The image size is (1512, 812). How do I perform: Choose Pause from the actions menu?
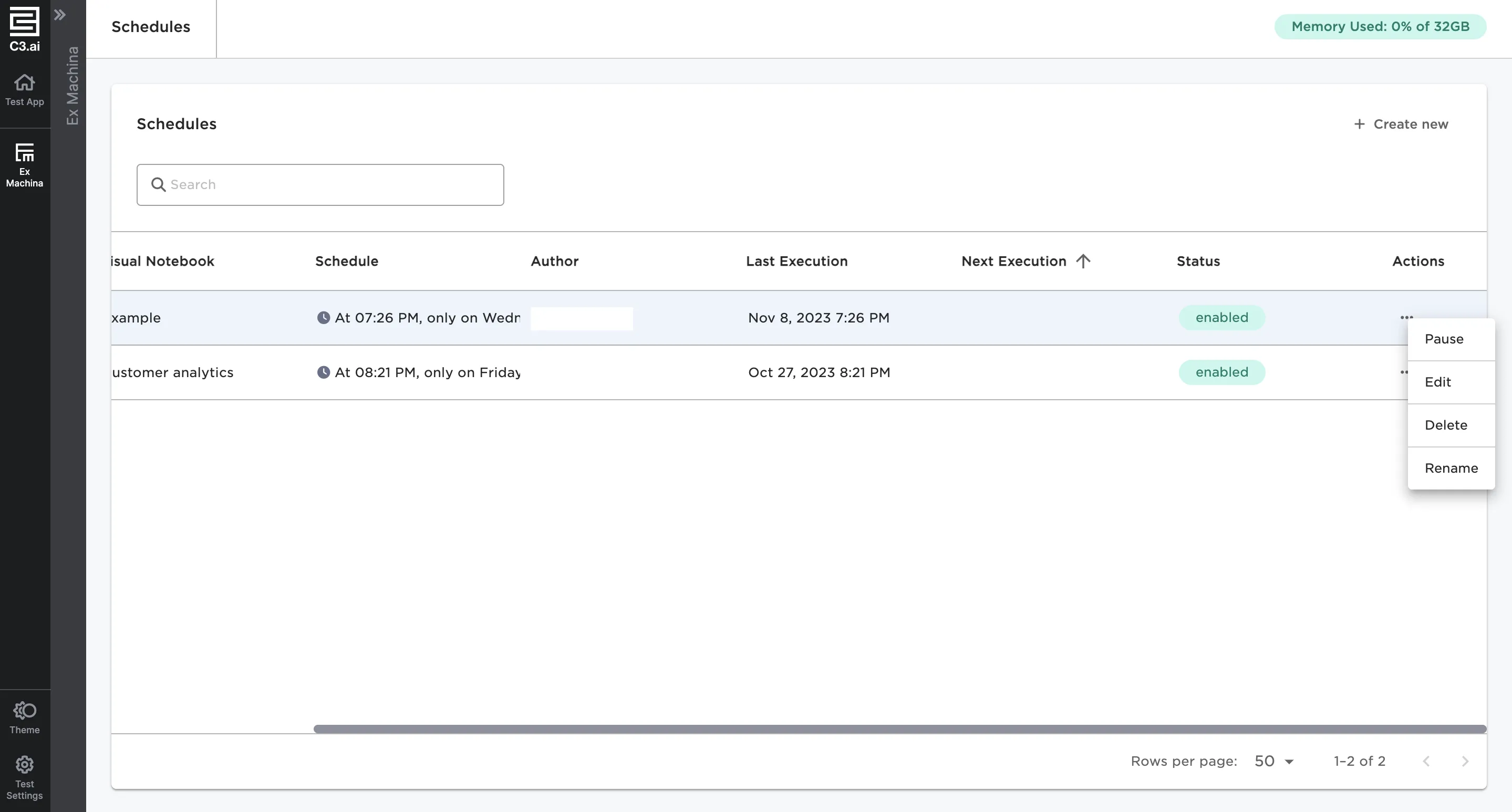pos(1444,339)
